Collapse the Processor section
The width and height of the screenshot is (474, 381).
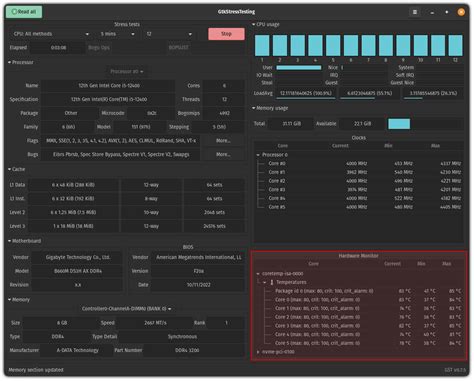(21, 62)
